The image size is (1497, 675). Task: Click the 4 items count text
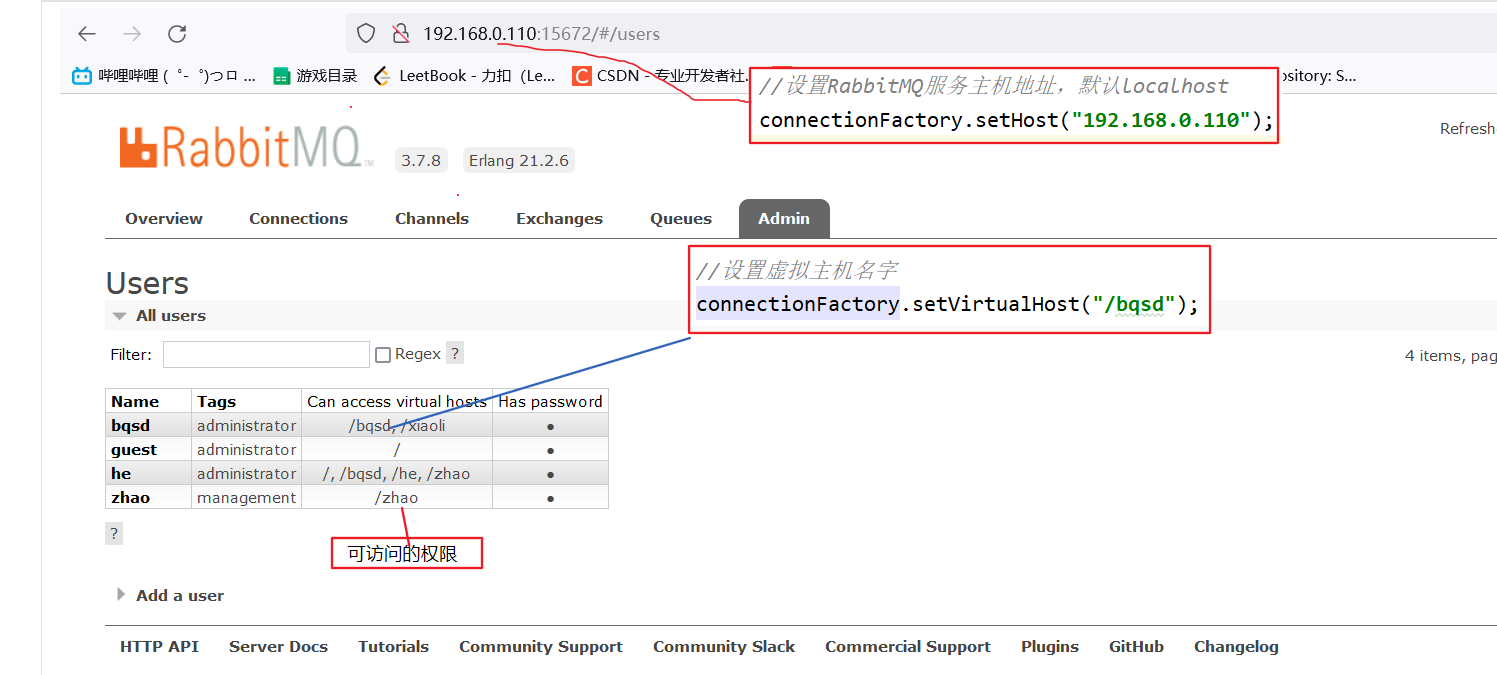1451,356
